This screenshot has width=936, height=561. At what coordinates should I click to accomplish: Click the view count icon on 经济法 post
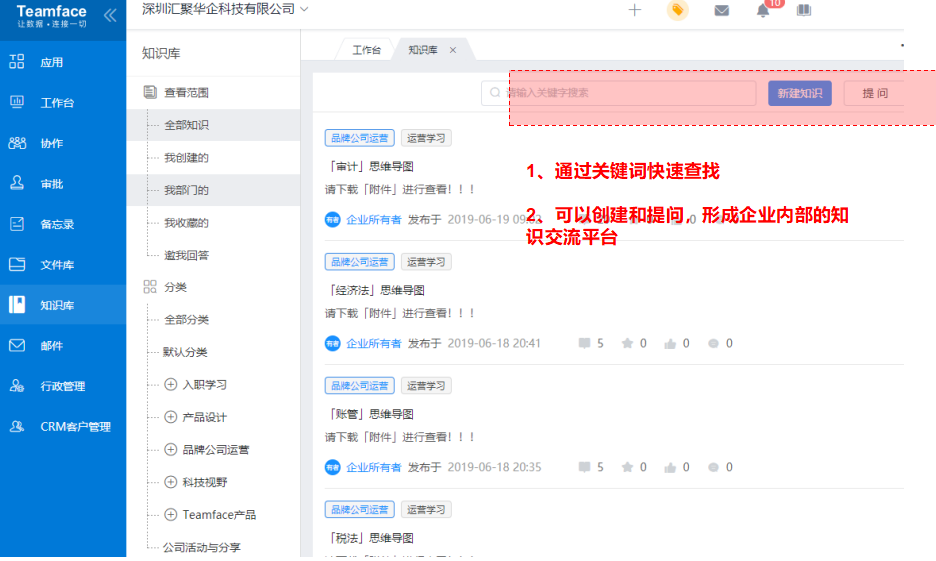point(713,343)
